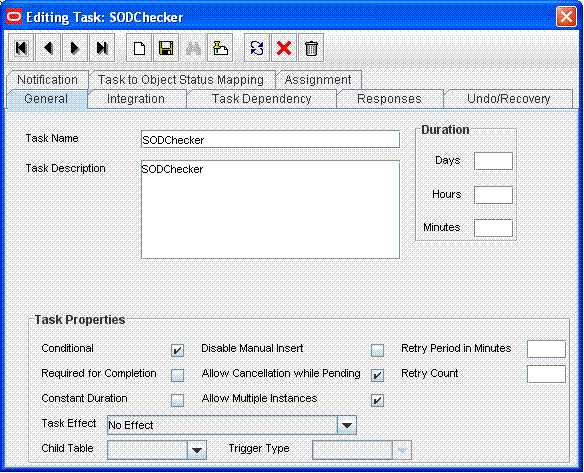Uncheck Allow Cancellation while Pending
The width and height of the screenshot is (584, 473).
tap(377, 375)
